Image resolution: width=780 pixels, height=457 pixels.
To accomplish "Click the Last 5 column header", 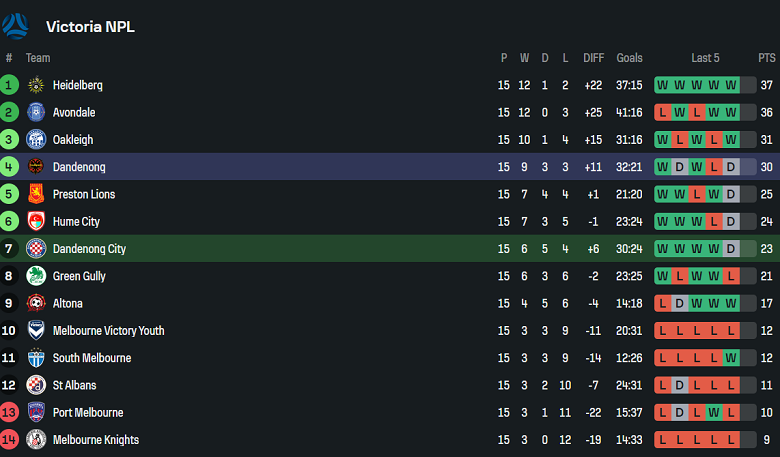I will [705, 58].
